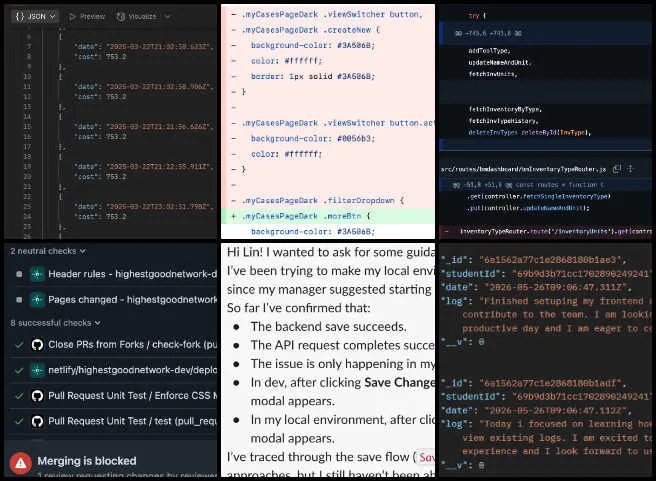The width and height of the screenshot is (656, 481).
Task: Click green checkmark for test (pull_request) check
Action: pyautogui.click(x=19, y=421)
